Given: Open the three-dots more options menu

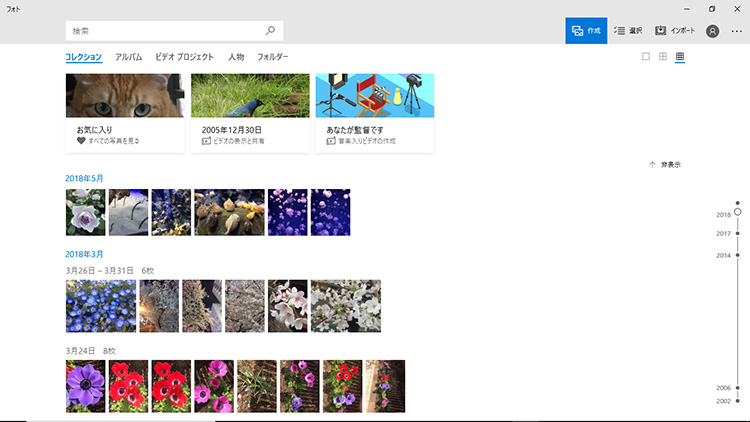Looking at the screenshot, I should click(736, 31).
